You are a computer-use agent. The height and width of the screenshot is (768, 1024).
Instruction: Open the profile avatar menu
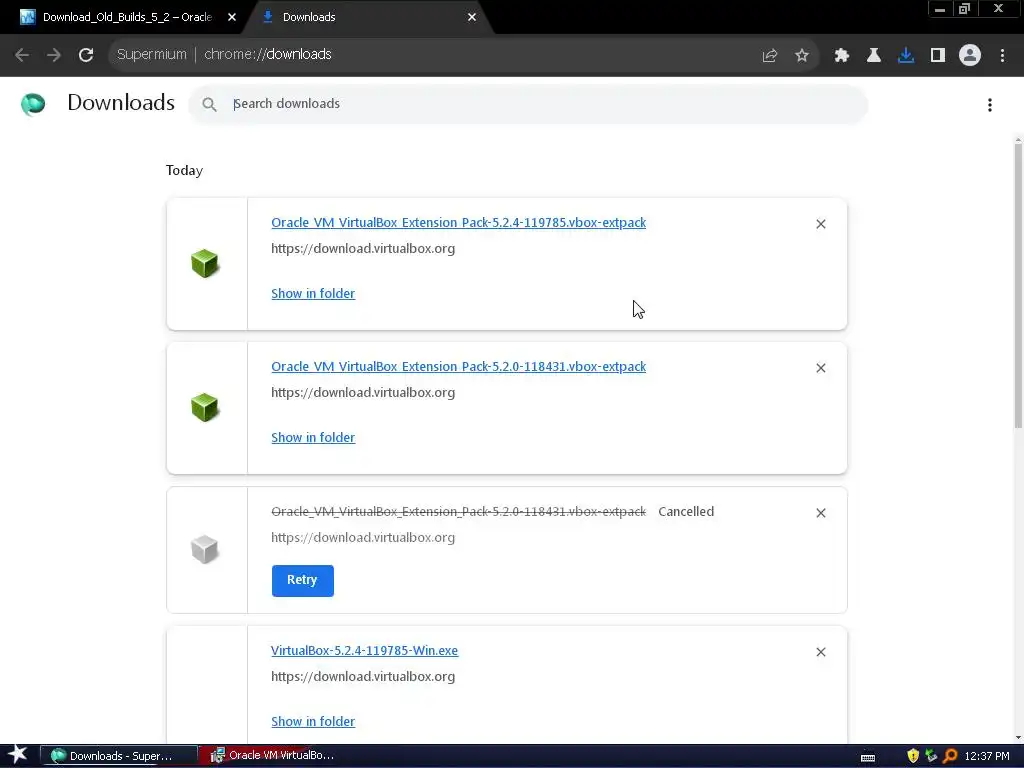970,56
